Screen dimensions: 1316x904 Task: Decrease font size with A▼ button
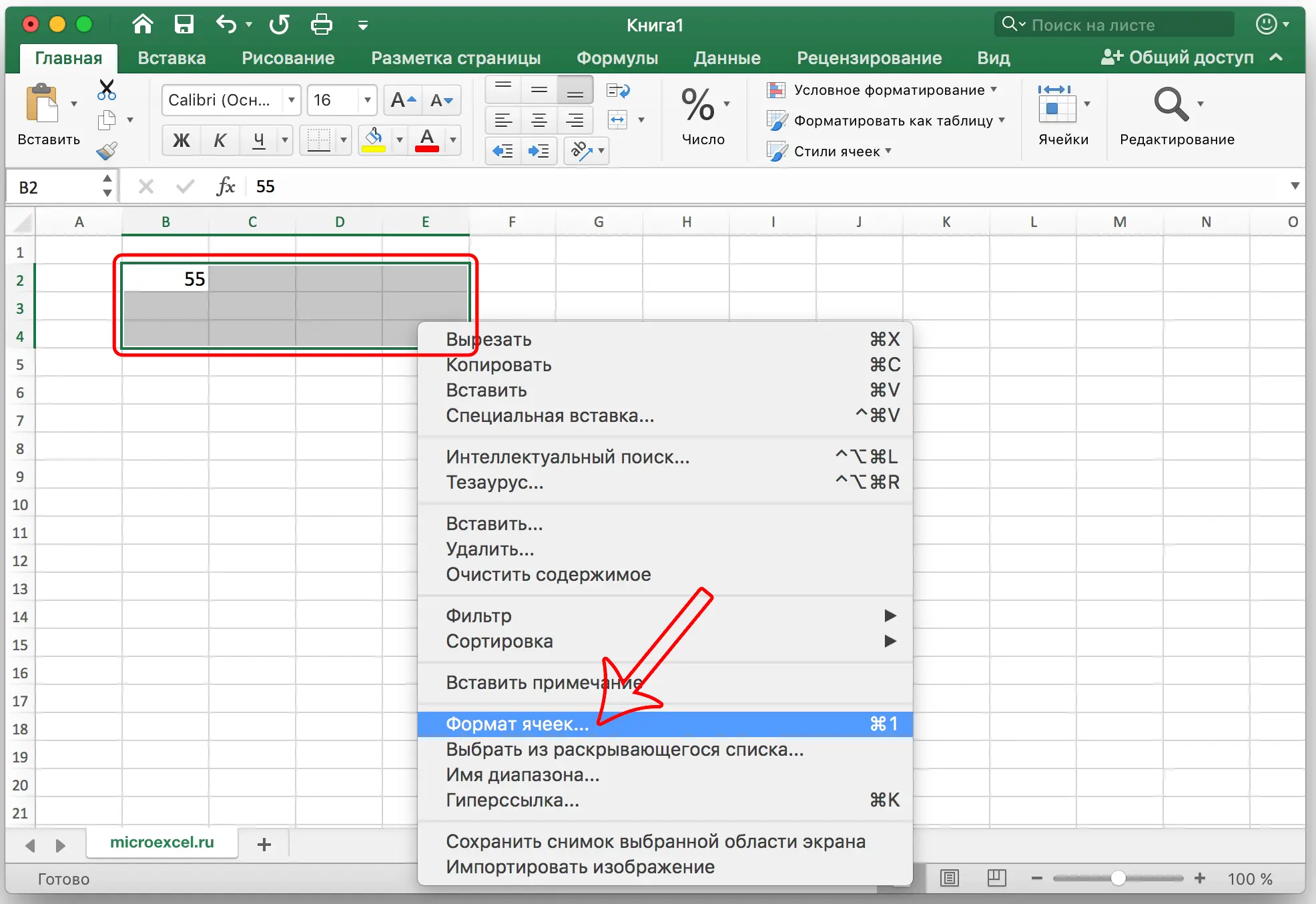tap(442, 101)
